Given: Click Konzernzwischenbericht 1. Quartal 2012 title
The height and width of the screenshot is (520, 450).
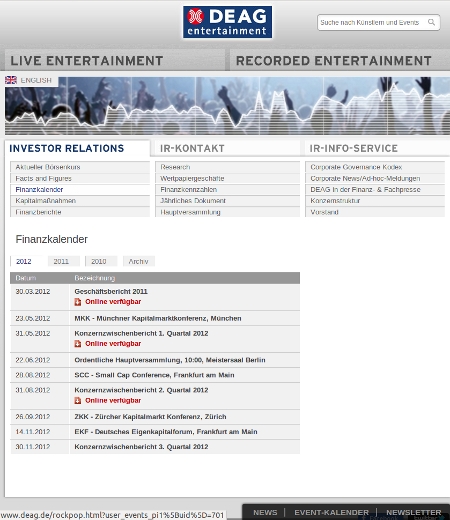Looking at the screenshot, I should 141,333.
